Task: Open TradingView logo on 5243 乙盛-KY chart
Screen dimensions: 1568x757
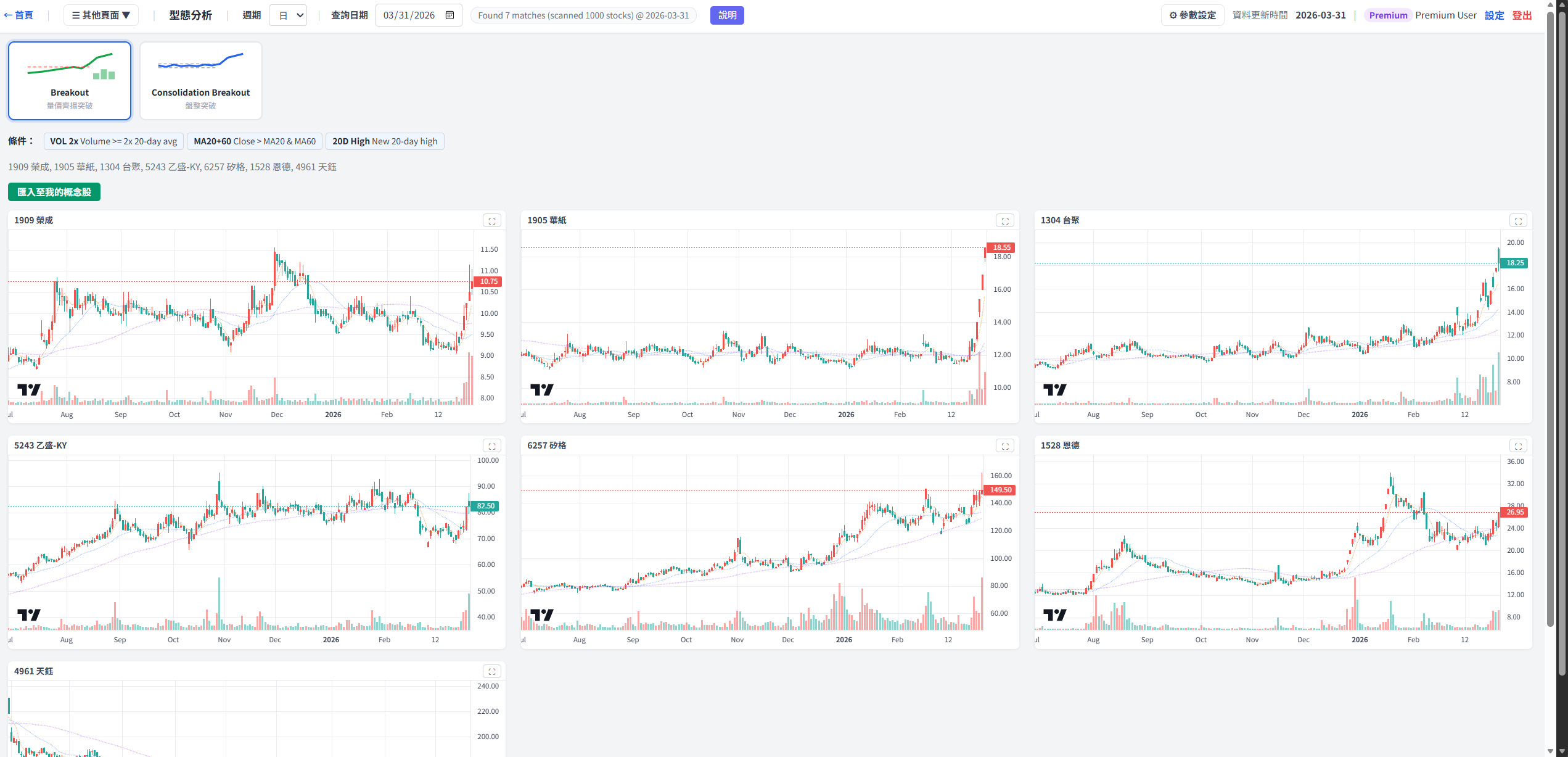Action: click(29, 614)
